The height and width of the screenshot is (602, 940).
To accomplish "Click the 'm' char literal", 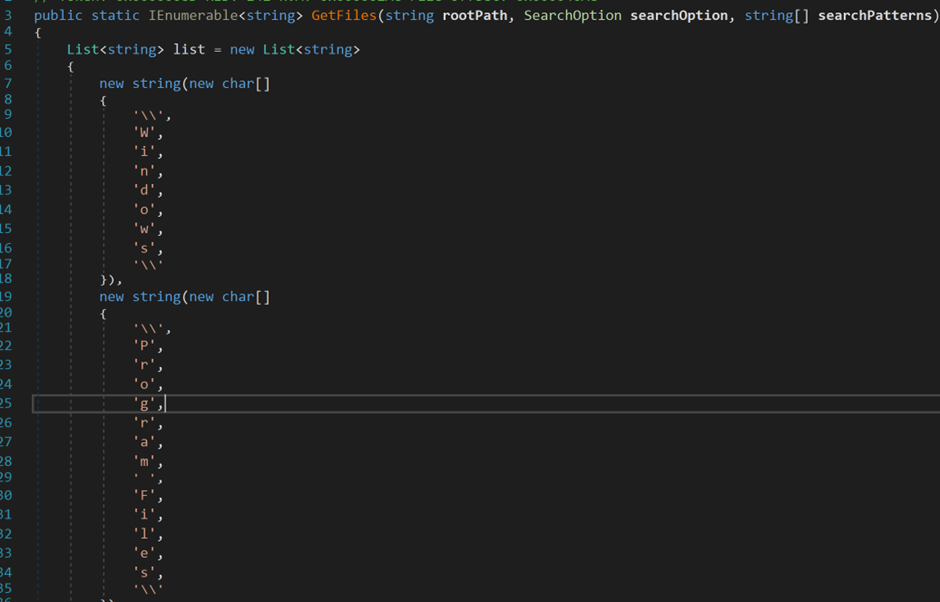I will click(x=144, y=462).
